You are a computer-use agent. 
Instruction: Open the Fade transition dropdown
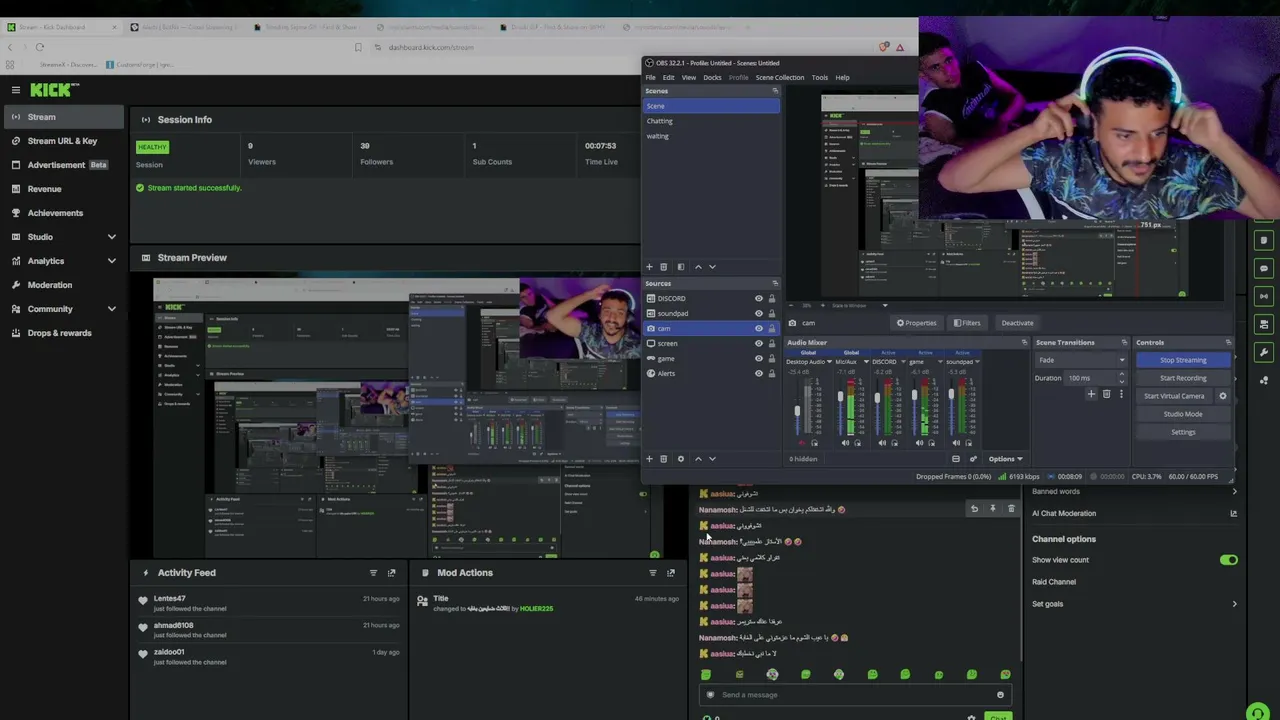[1081, 360]
